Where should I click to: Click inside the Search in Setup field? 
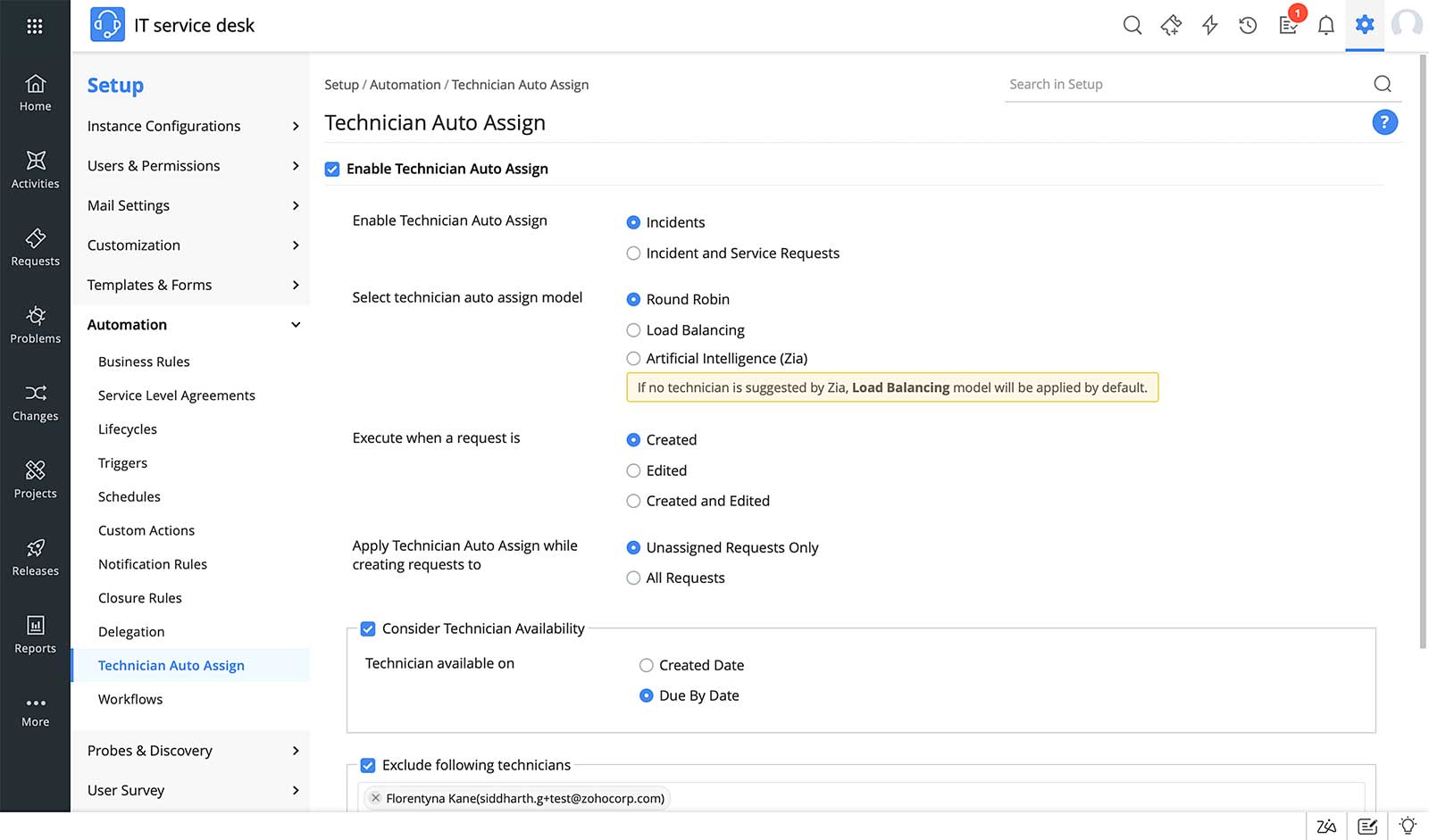click(x=1161, y=83)
